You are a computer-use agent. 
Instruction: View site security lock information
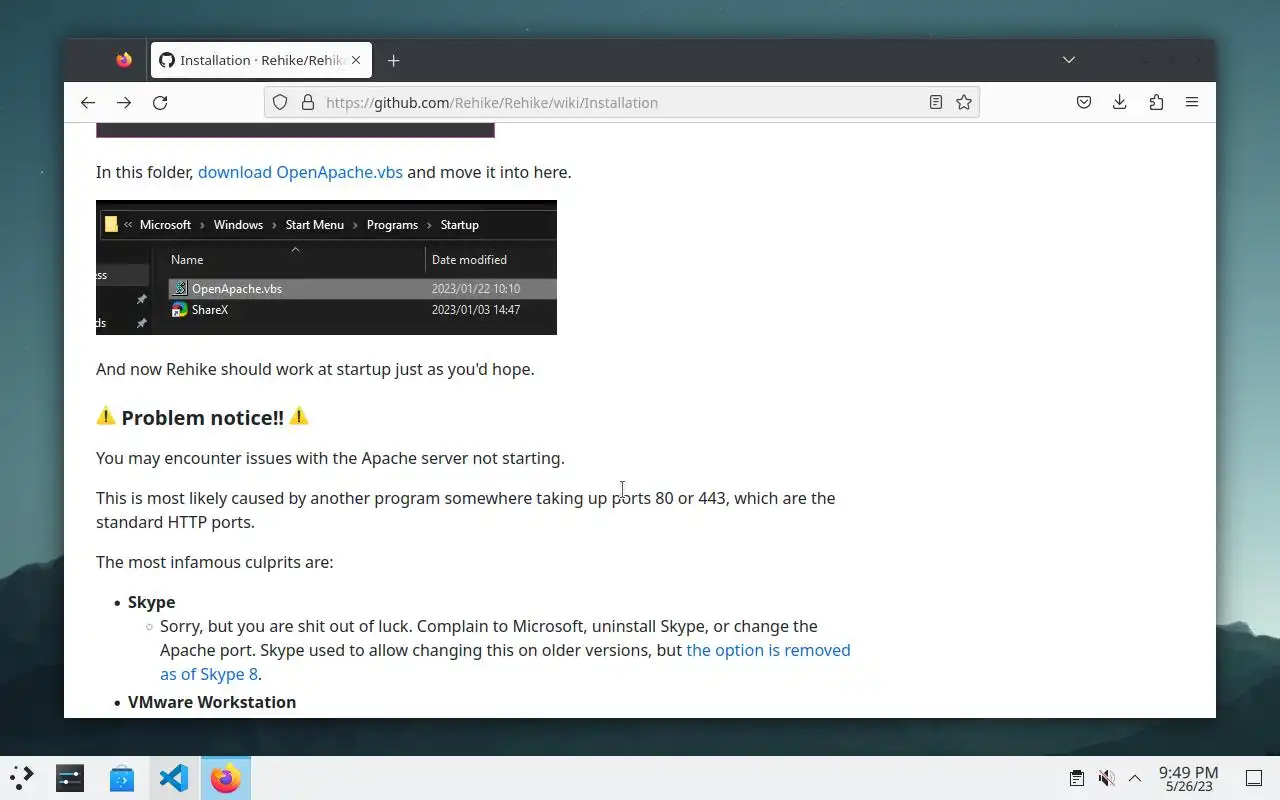click(307, 102)
